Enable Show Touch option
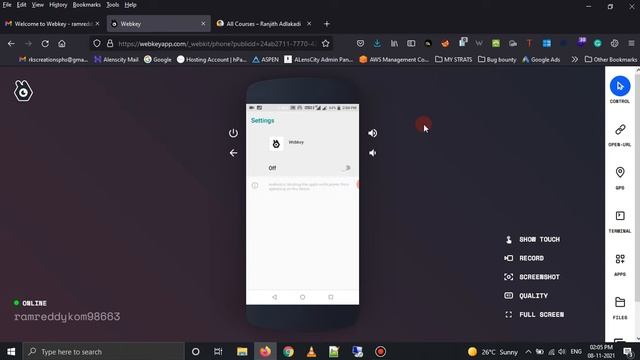 532,240
